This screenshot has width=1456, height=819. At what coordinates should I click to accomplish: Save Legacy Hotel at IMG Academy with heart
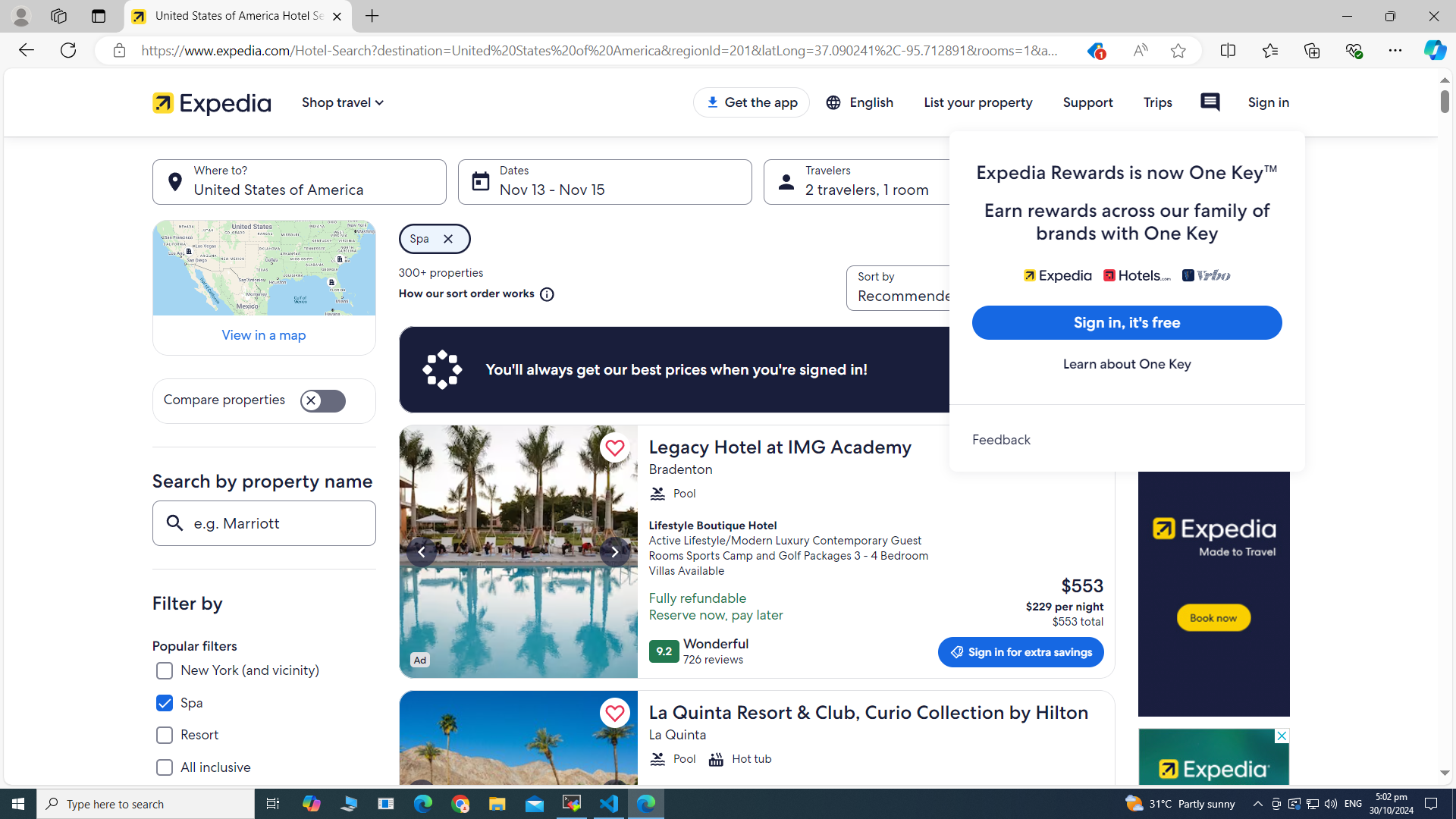614,447
